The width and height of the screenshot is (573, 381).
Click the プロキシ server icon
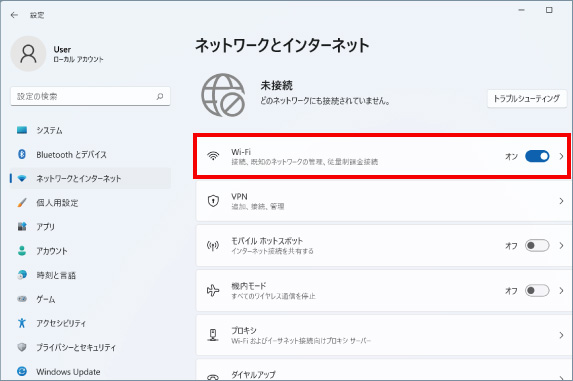pos(213,335)
